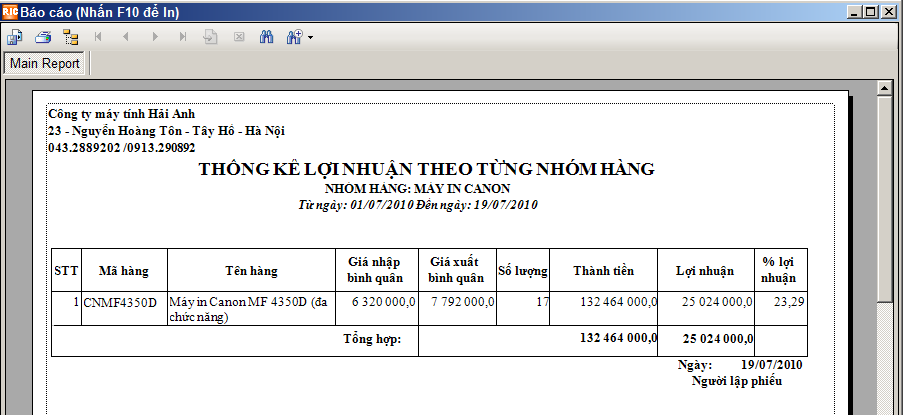Click product name "Máy in Canon MF 4350D"
The height and width of the screenshot is (415, 903).
pos(238,302)
